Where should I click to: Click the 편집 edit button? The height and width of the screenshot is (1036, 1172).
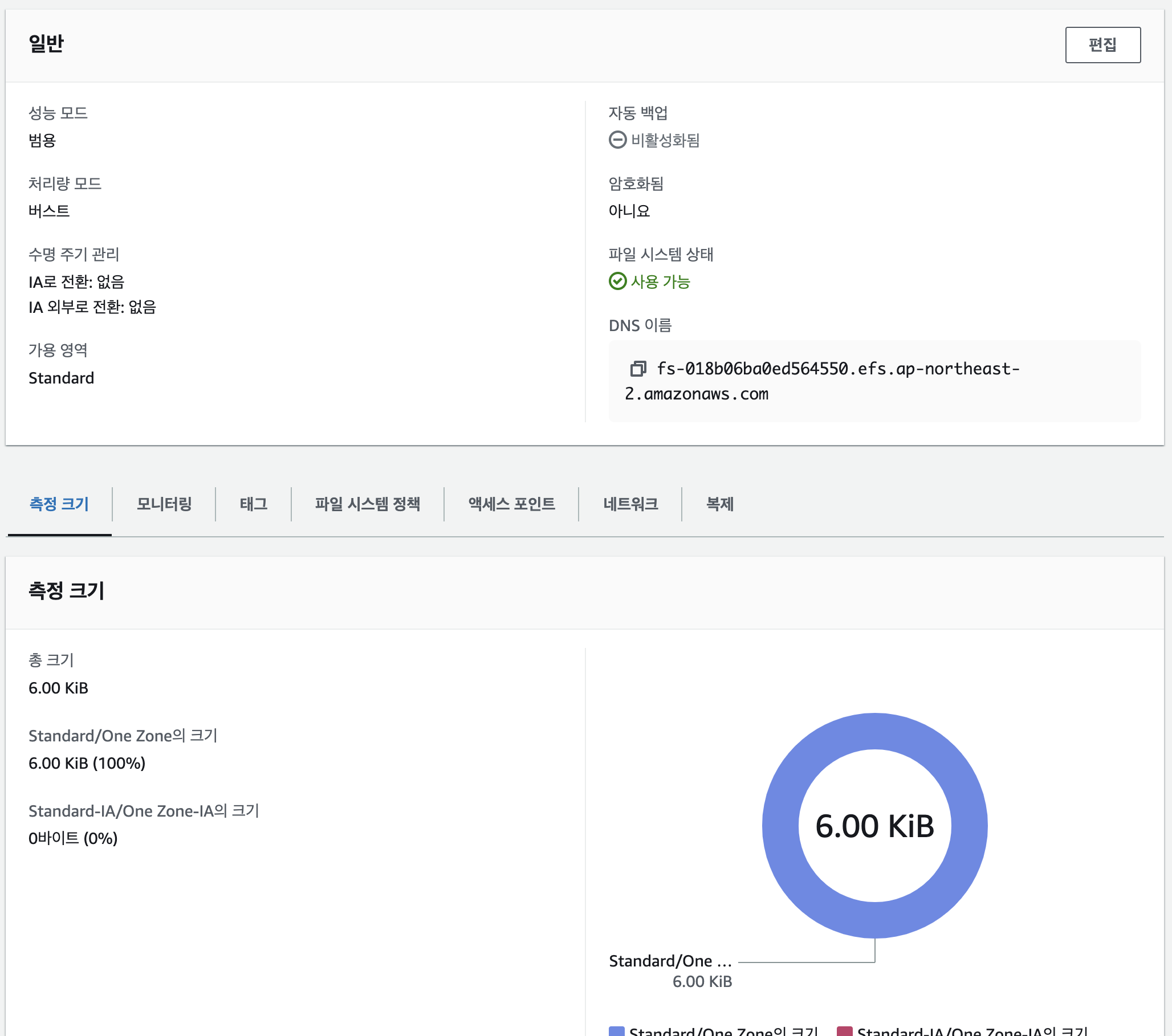[1102, 44]
